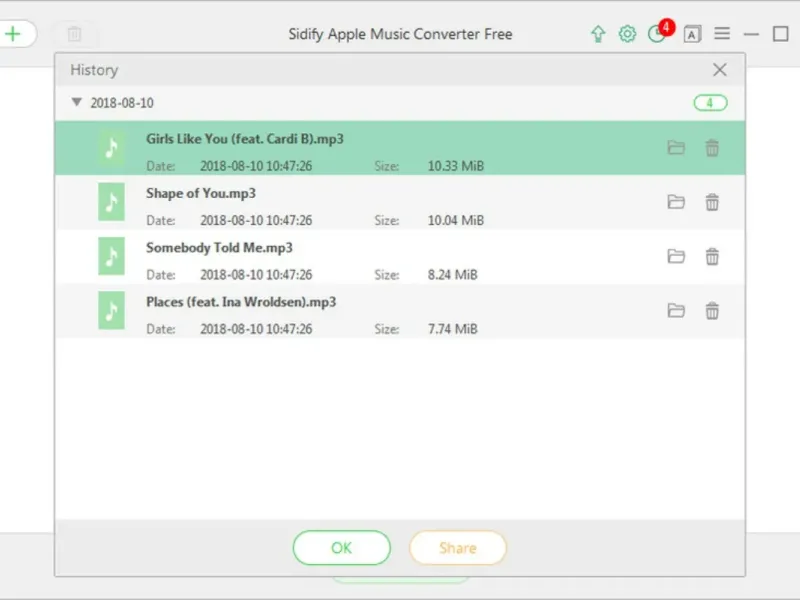Maximize the Sidify window
800x600 pixels.
click(781, 34)
